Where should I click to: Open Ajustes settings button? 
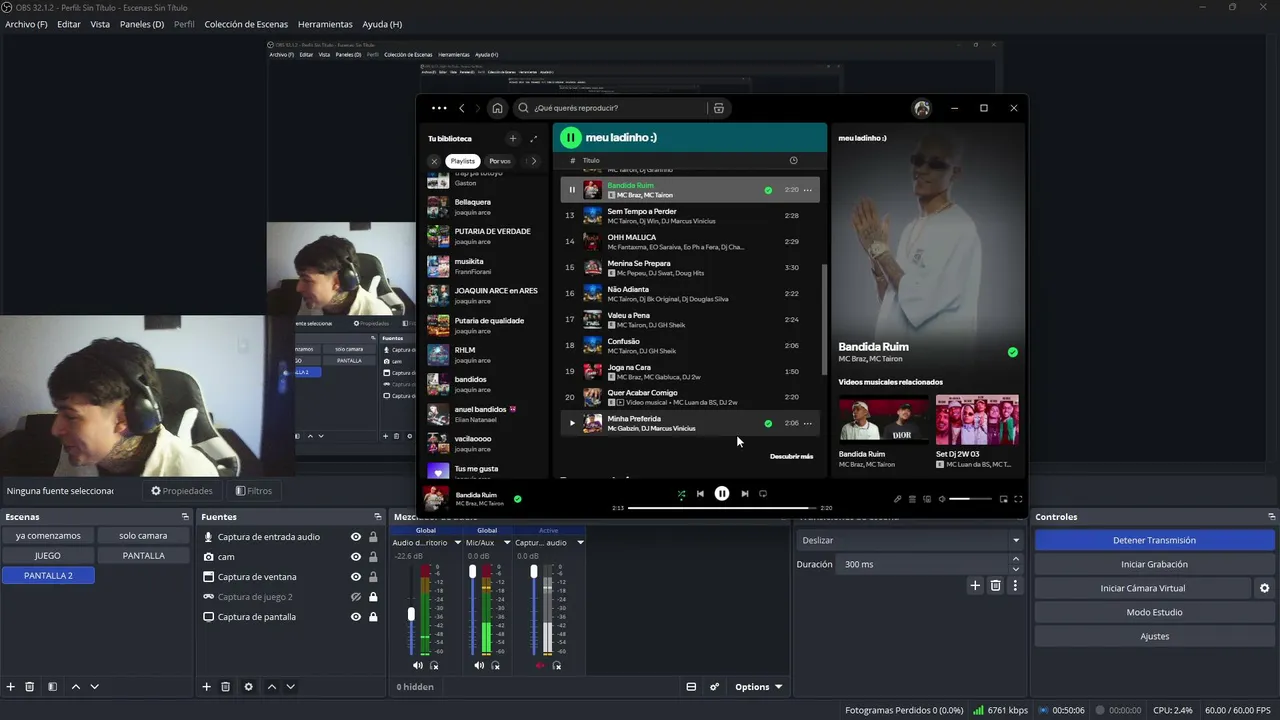[1154, 636]
